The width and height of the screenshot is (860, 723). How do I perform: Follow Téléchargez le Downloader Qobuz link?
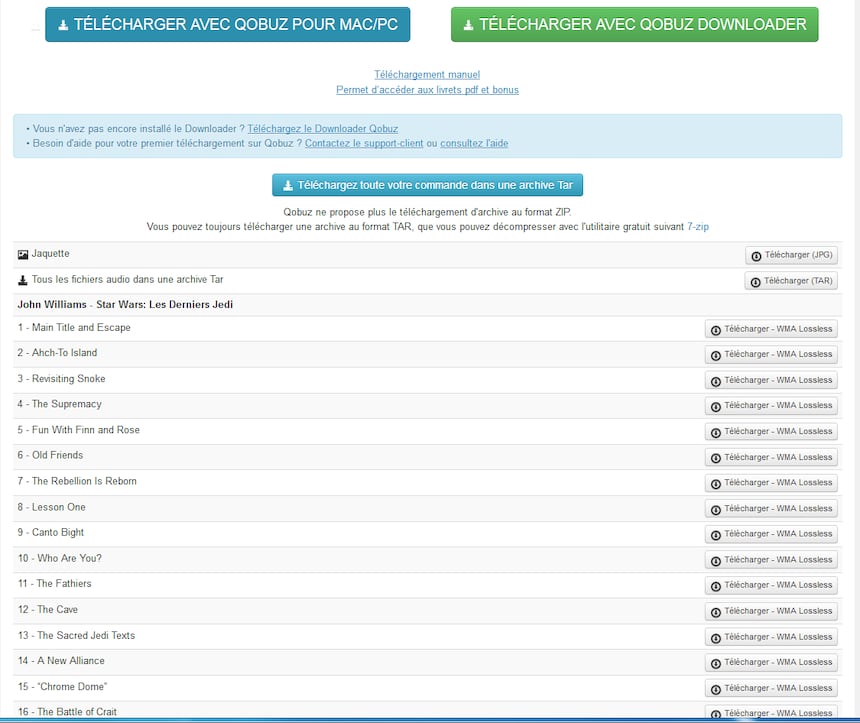coord(322,128)
